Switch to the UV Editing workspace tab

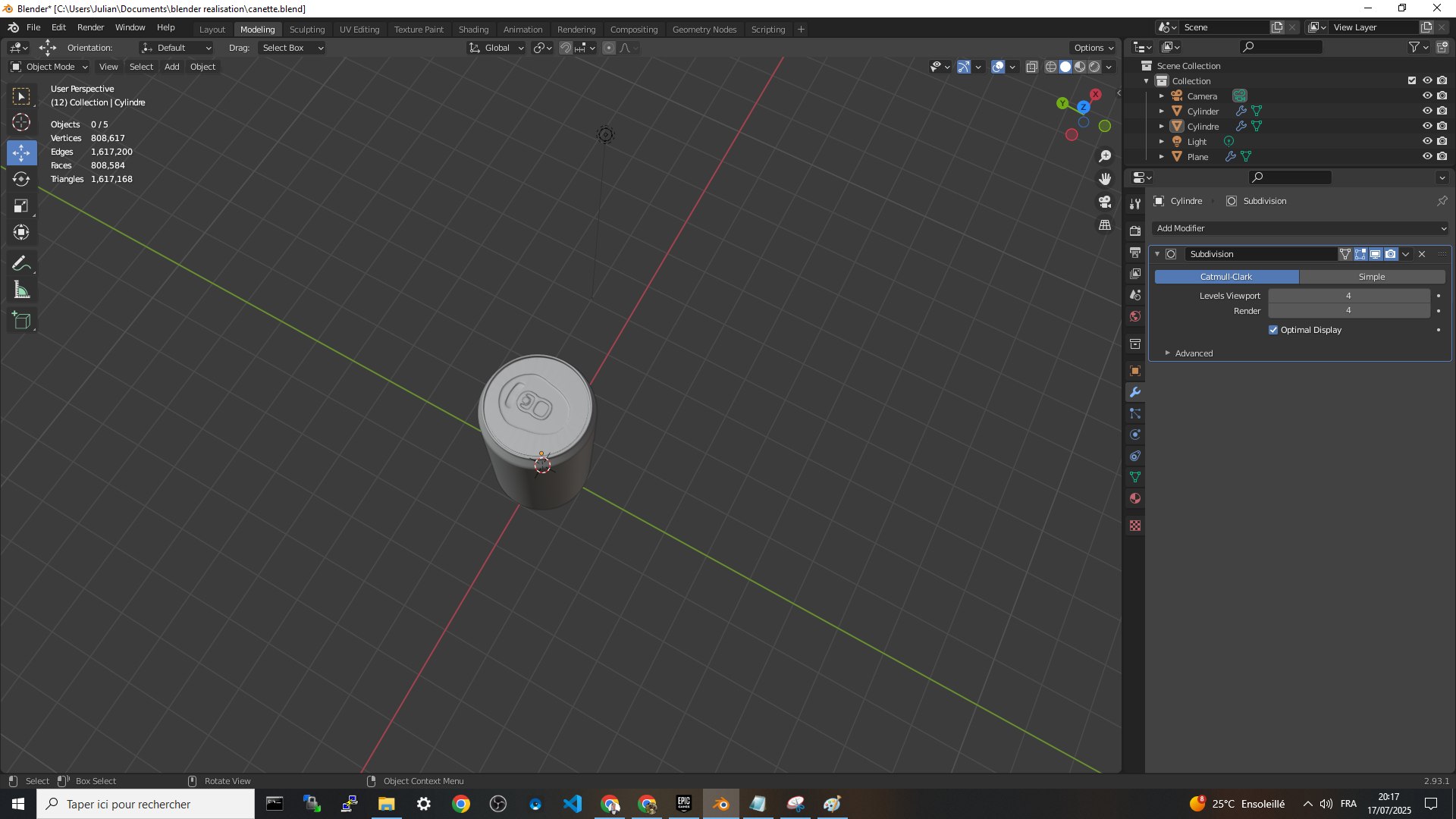[x=359, y=30]
